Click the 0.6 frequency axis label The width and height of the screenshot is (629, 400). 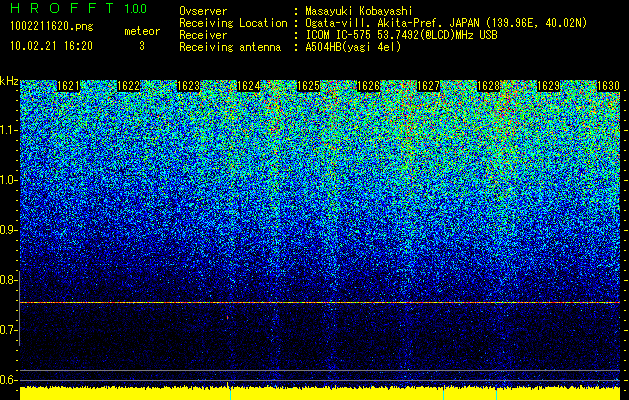click(x=7, y=380)
